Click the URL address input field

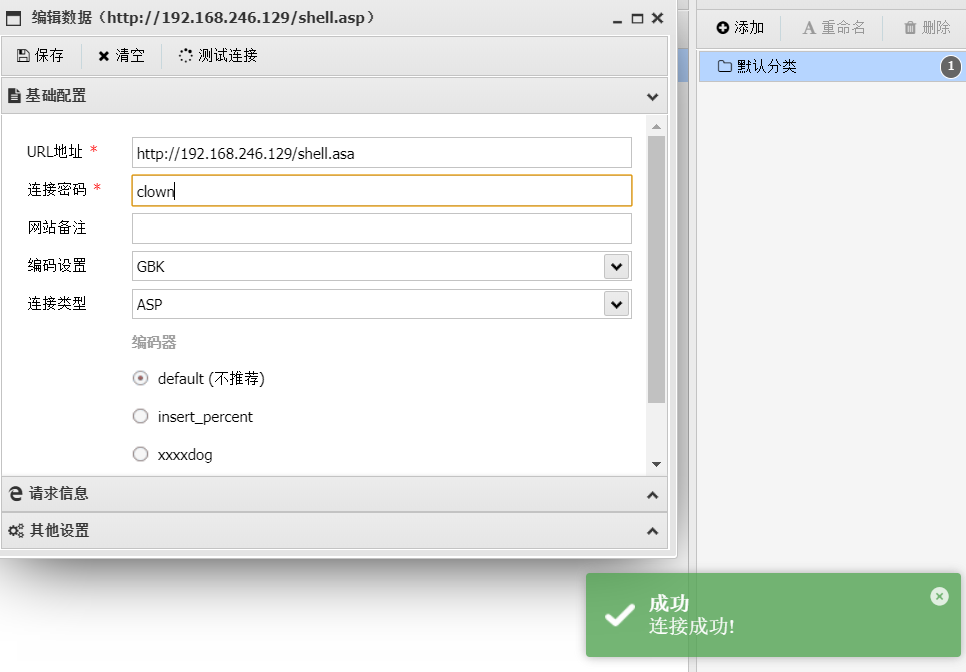(381, 153)
